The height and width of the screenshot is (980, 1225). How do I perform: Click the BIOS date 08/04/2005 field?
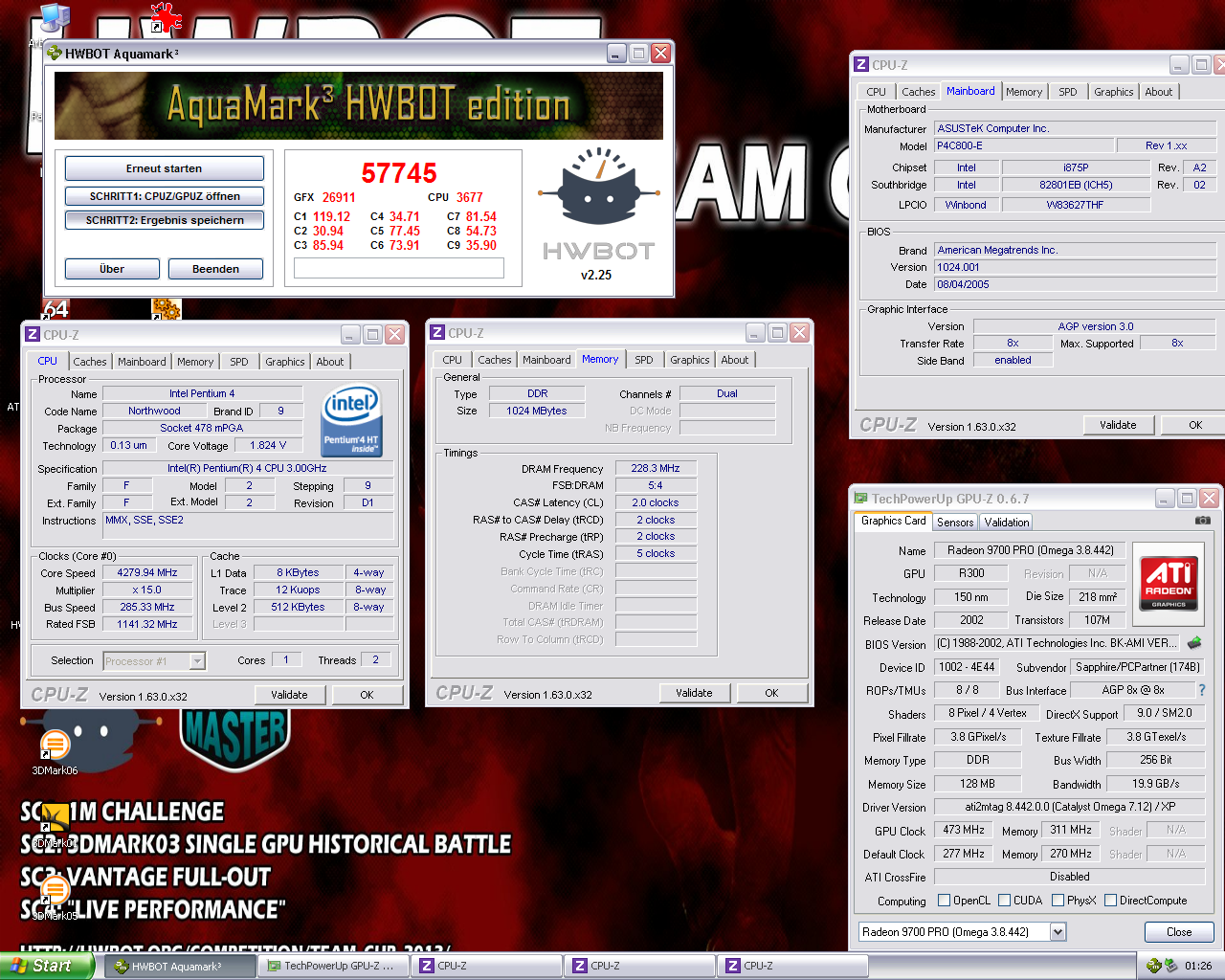[x=1075, y=284]
